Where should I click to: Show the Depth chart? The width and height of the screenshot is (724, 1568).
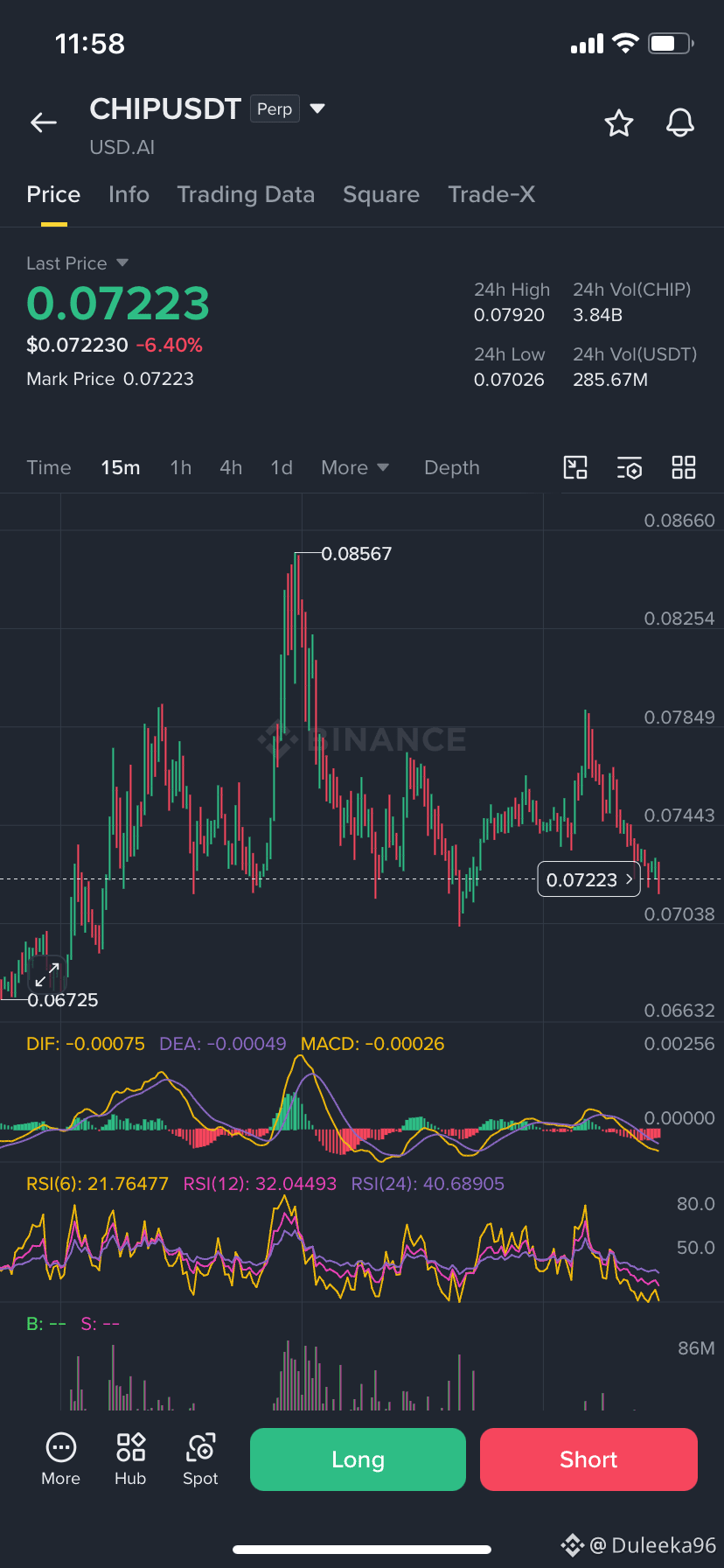click(452, 468)
